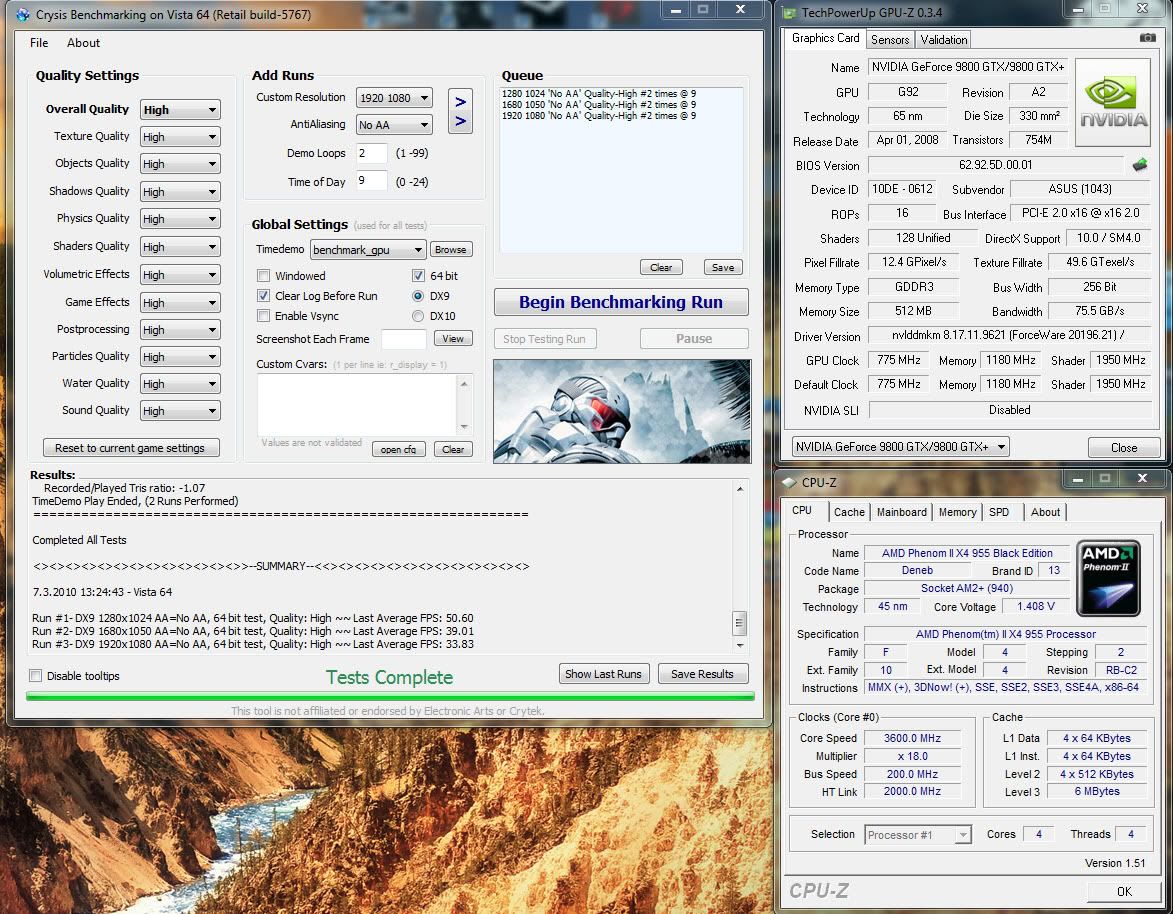Expand the Timedemo dropdown
This screenshot has width=1173, height=914.
pos(368,250)
